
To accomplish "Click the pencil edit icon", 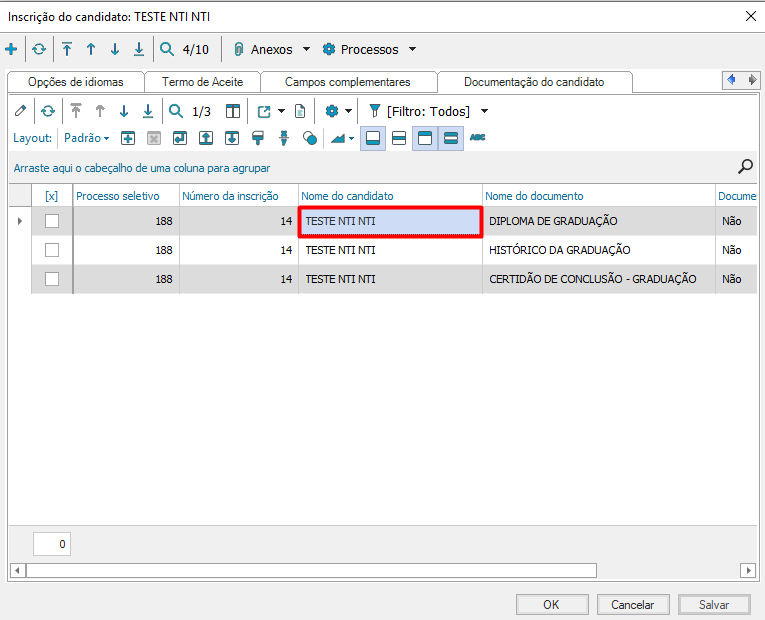I will click(20, 111).
